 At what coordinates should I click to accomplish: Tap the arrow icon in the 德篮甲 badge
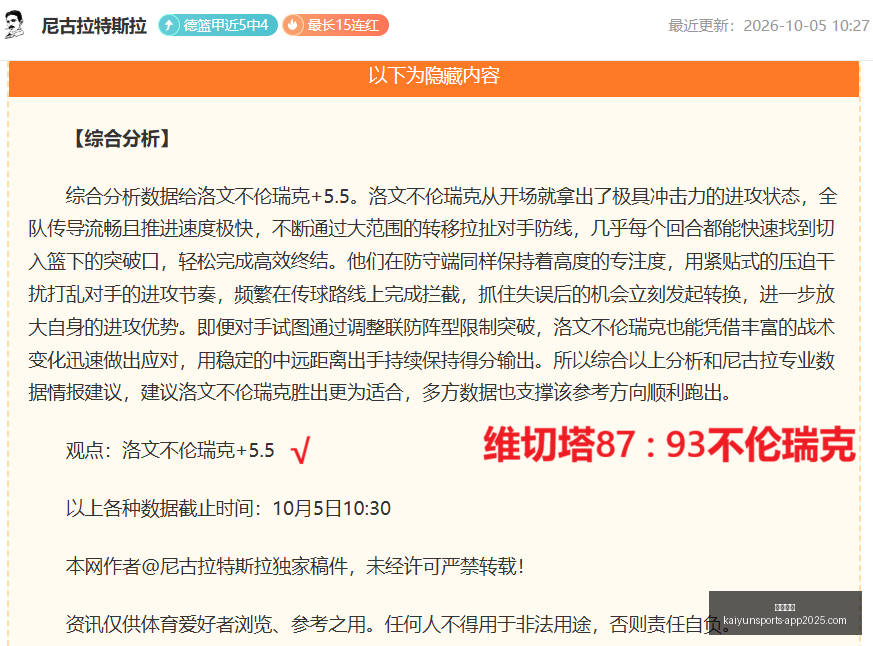tap(169, 25)
